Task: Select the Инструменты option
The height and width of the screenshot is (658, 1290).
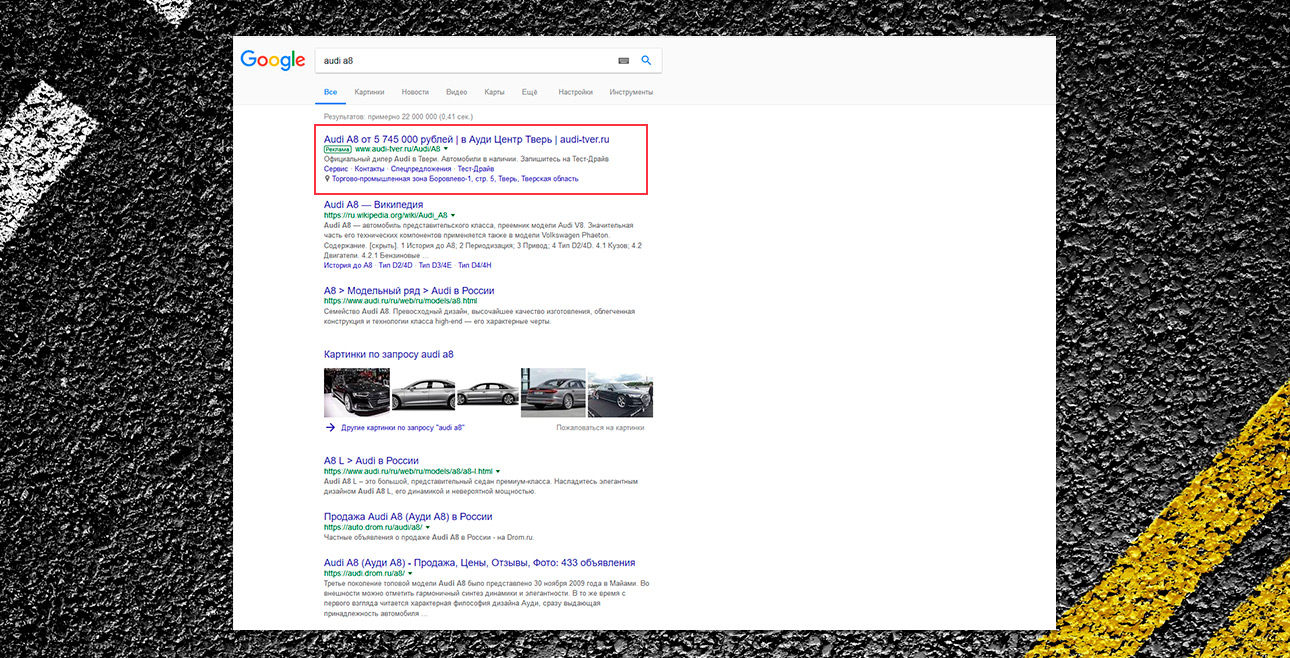Action: click(631, 91)
